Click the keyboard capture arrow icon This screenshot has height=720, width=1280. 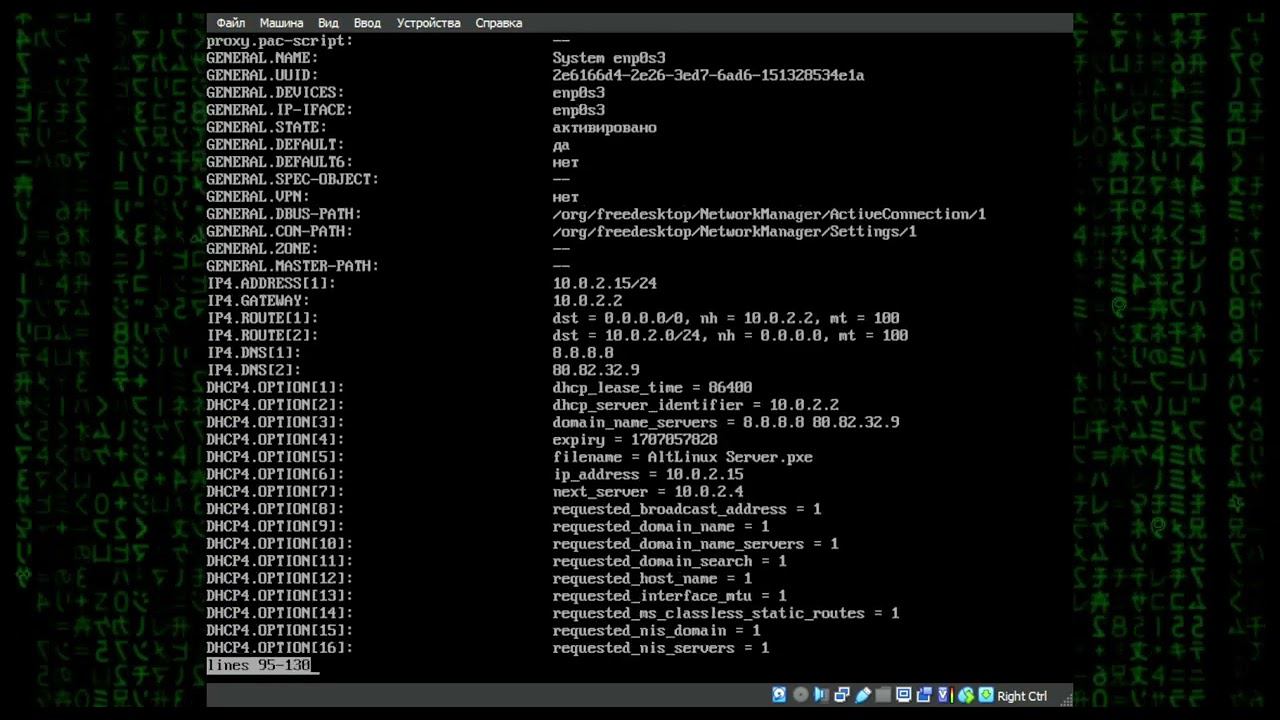(986, 695)
